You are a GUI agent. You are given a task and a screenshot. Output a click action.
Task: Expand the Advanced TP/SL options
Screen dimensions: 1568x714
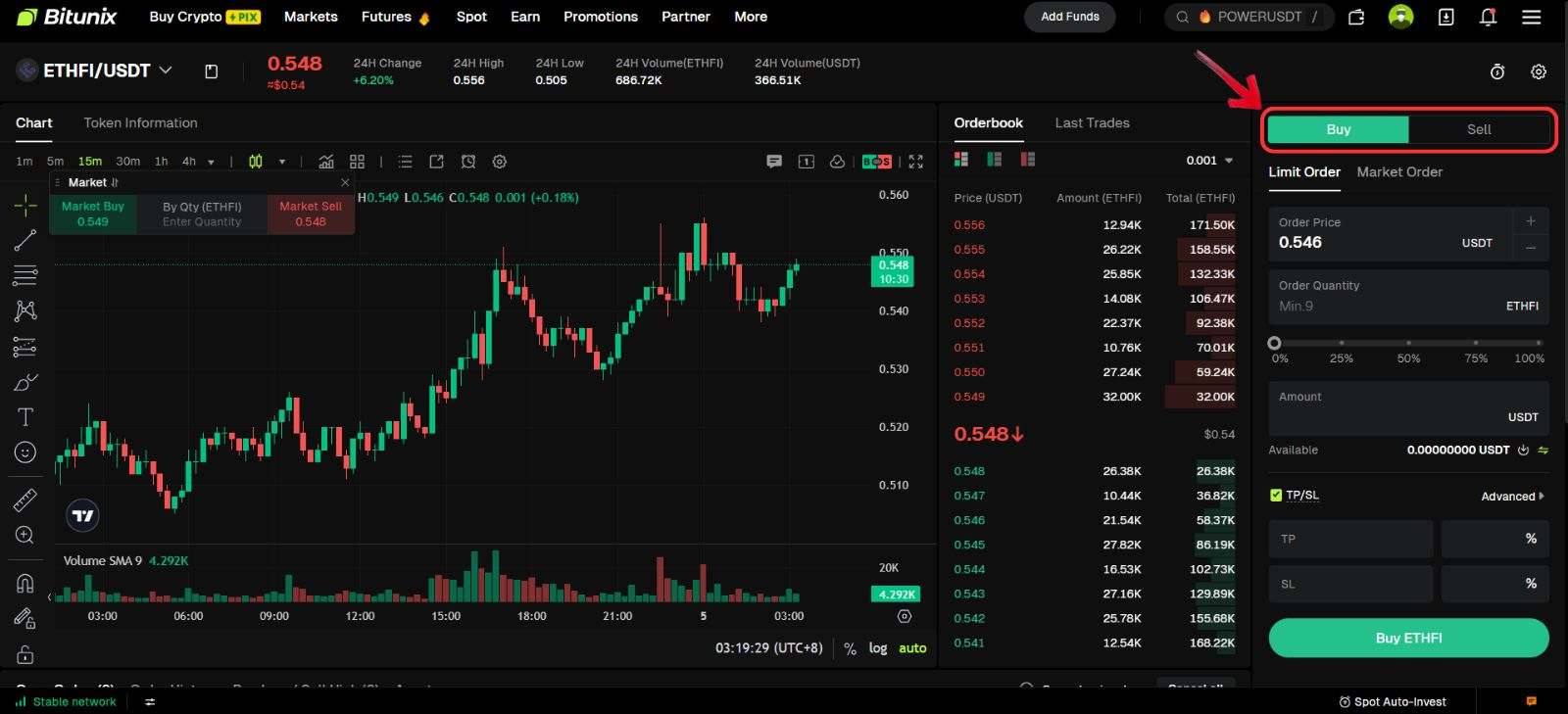click(x=1512, y=497)
